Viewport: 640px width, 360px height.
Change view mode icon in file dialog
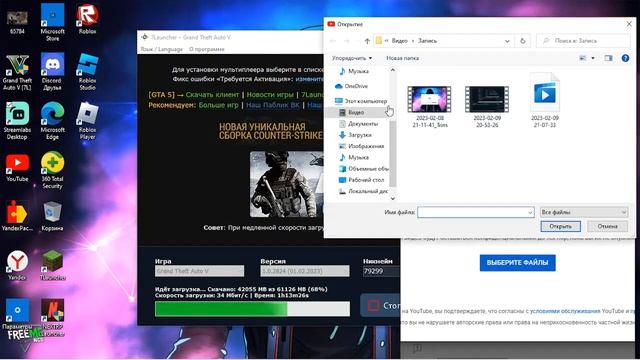(x=583, y=58)
